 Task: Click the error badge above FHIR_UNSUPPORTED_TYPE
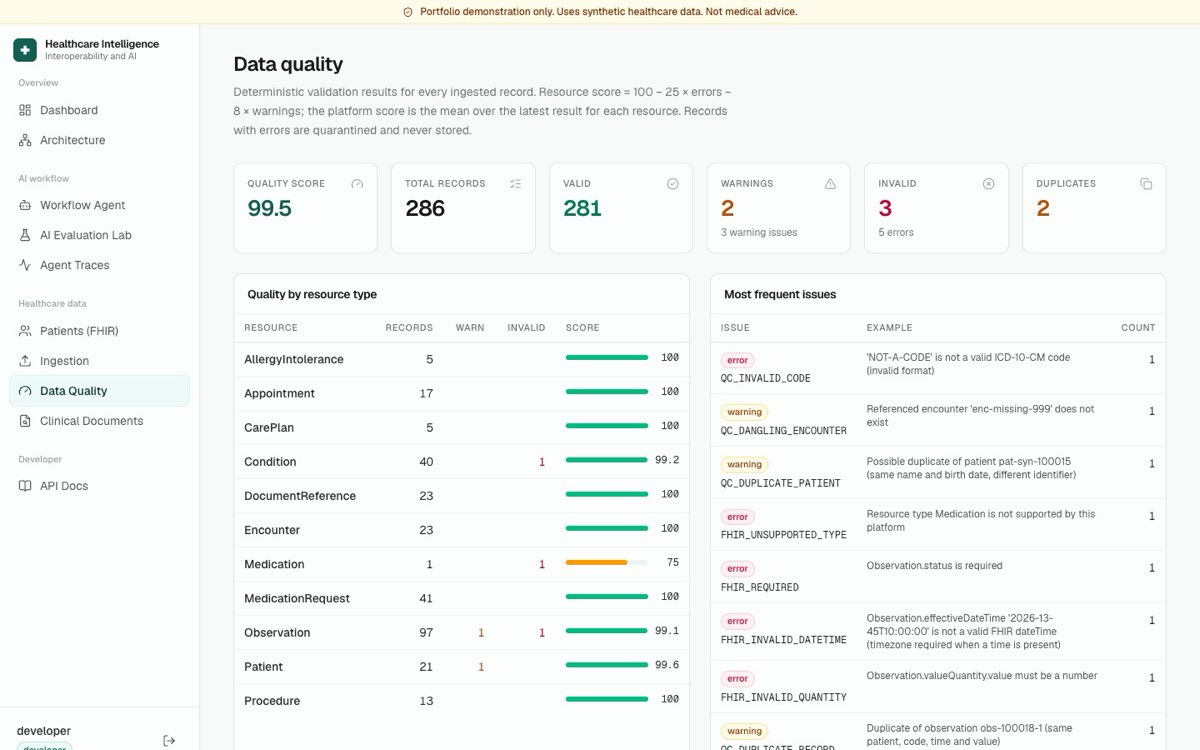coord(738,517)
